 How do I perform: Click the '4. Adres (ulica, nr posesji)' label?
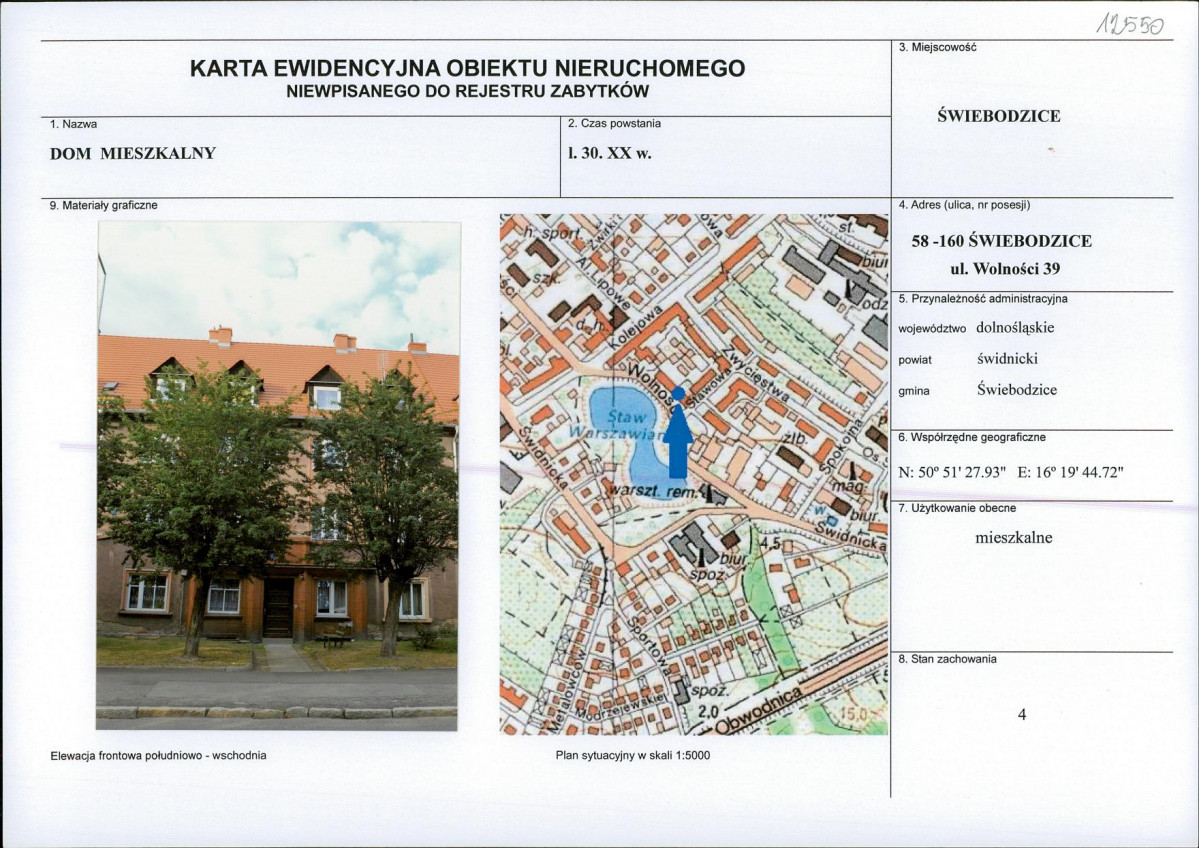coord(964,205)
